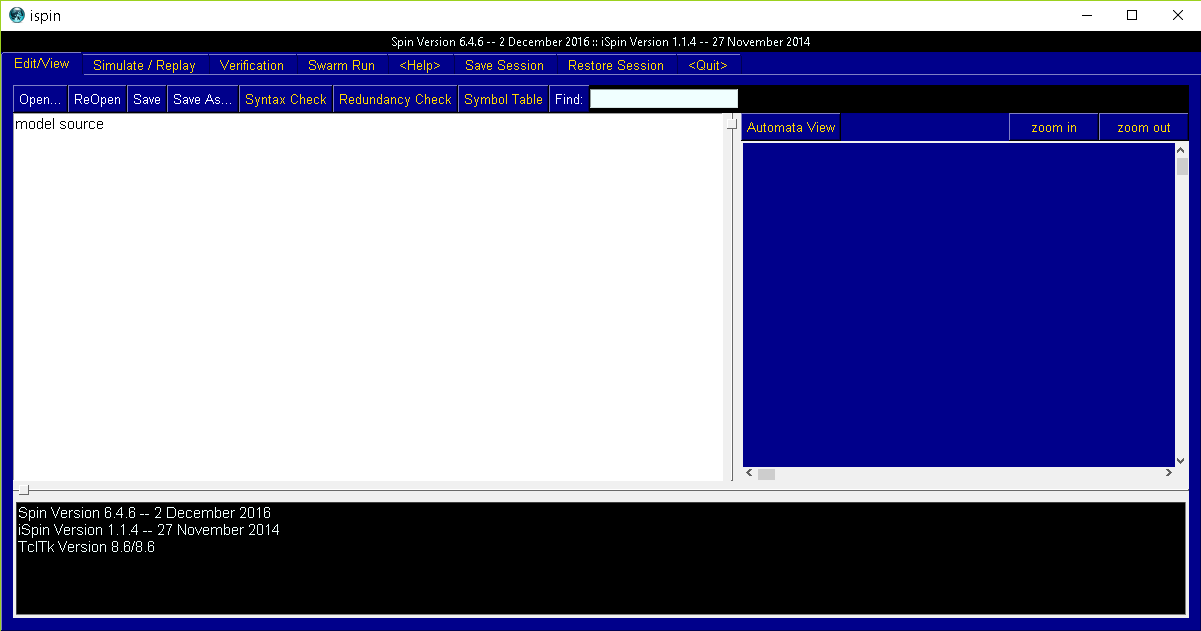
Task: Click the zoom in button
Action: click(1054, 127)
